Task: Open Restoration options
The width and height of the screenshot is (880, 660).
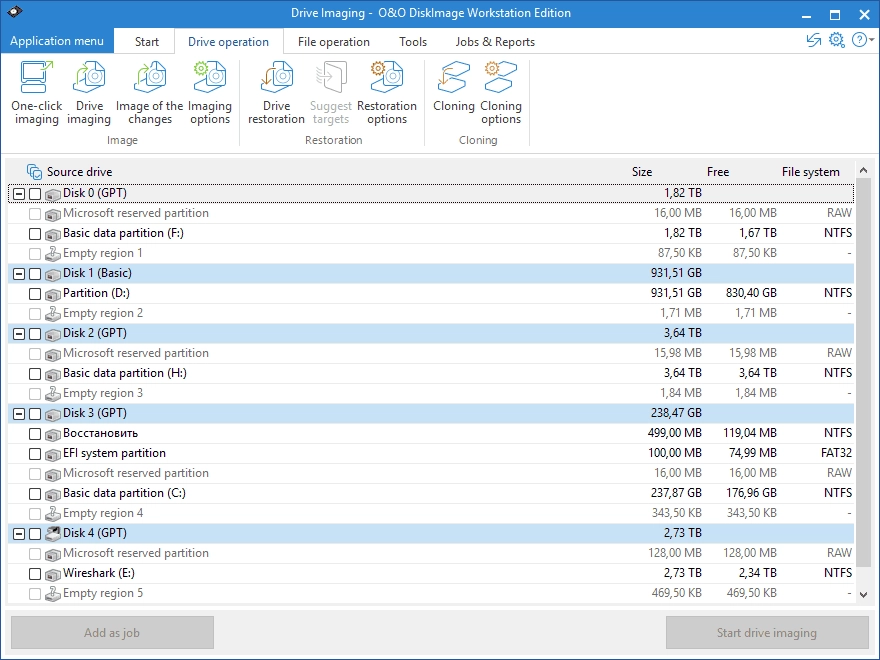Action: click(387, 93)
